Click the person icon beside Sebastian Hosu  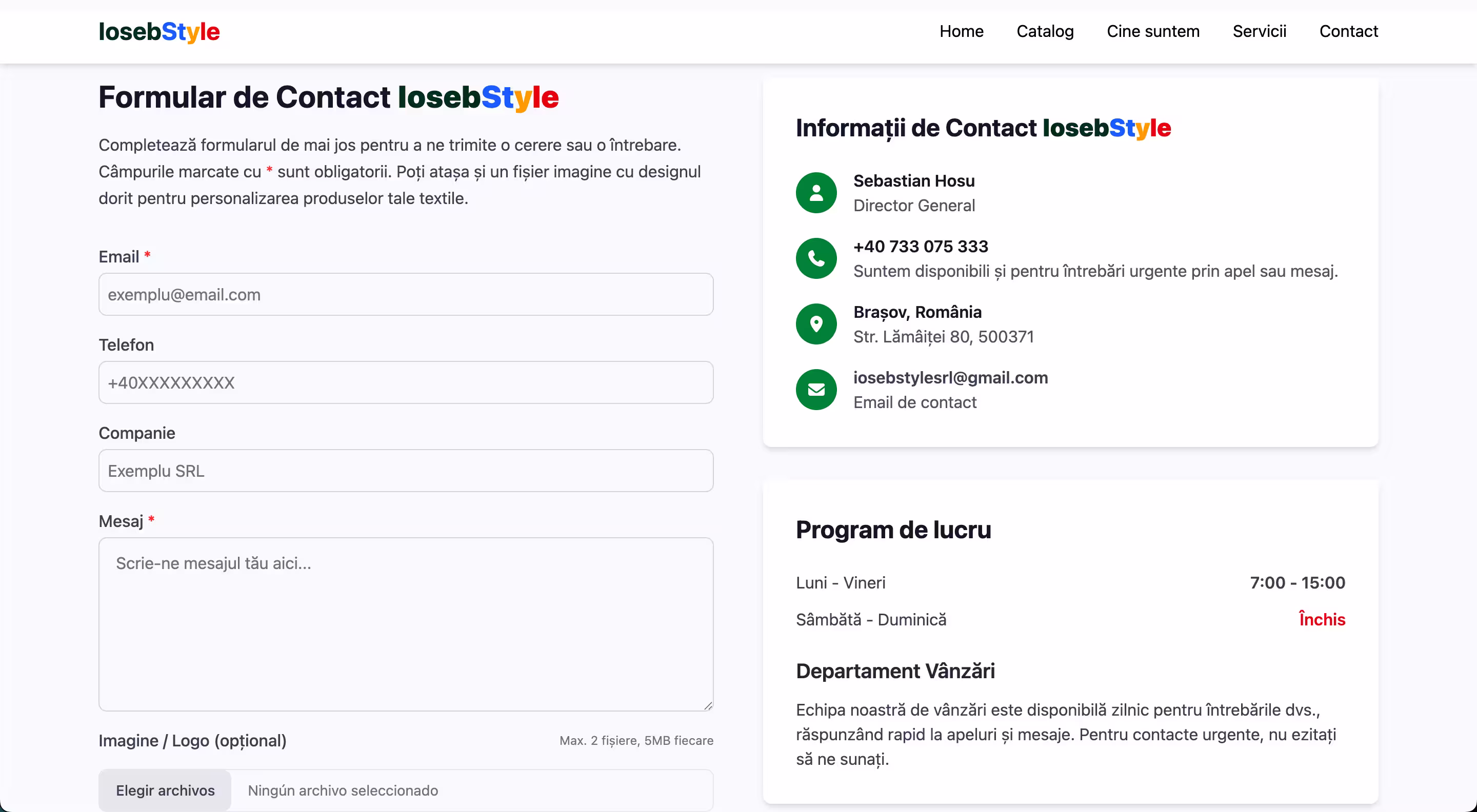click(x=816, y=193)
